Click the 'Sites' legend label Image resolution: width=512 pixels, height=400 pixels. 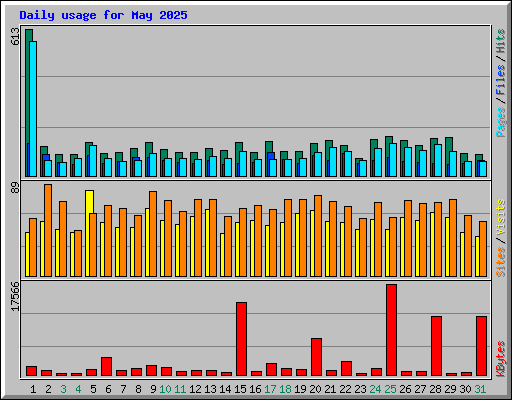coord(501,262)
